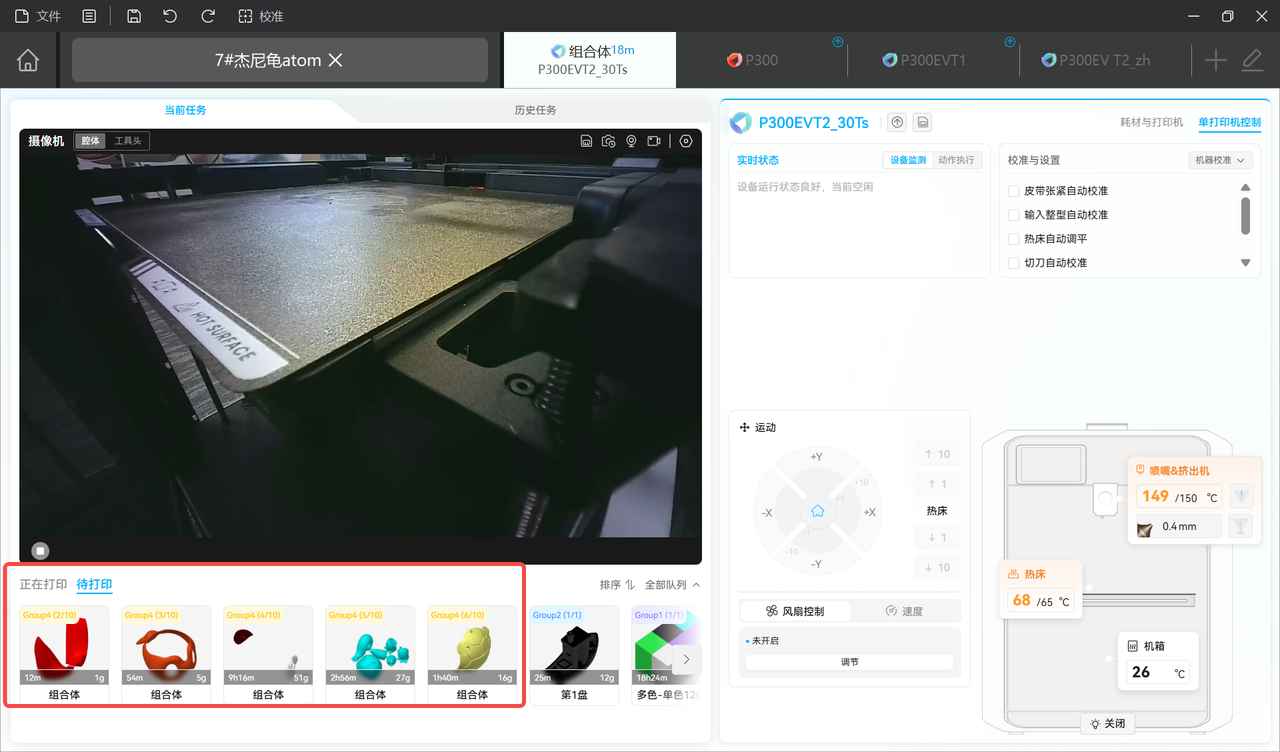Click the webcam icon in camera toolbar
The image size is (1280, 752).
point(632,141)
